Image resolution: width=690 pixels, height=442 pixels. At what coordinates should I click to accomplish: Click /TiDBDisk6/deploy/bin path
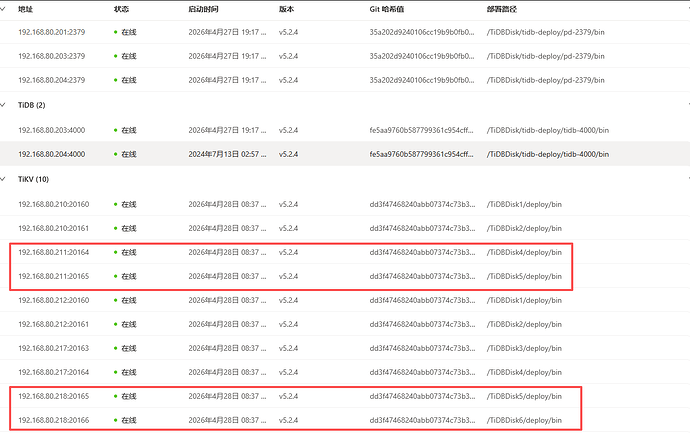524,420
